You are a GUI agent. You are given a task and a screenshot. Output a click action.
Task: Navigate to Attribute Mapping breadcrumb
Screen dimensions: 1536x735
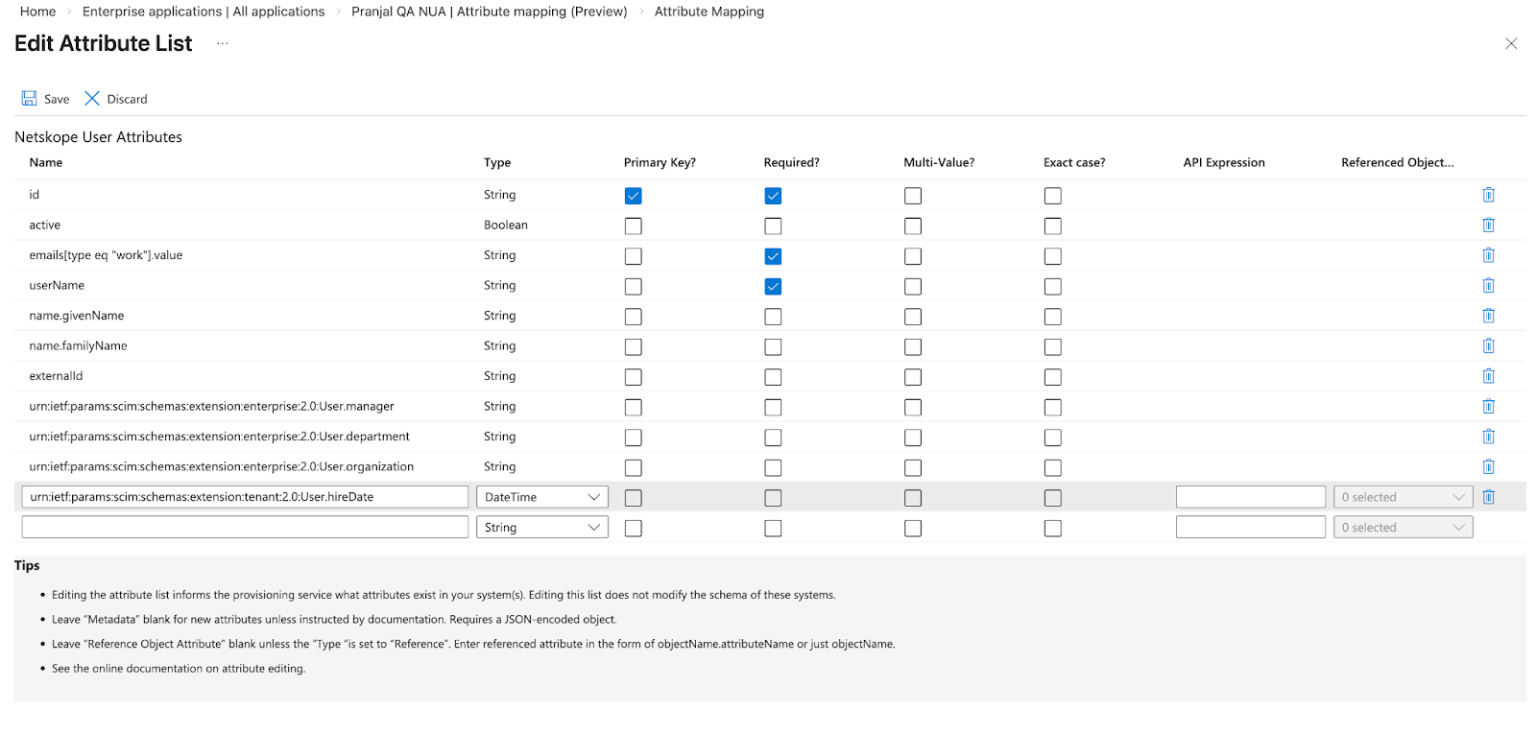709,12
